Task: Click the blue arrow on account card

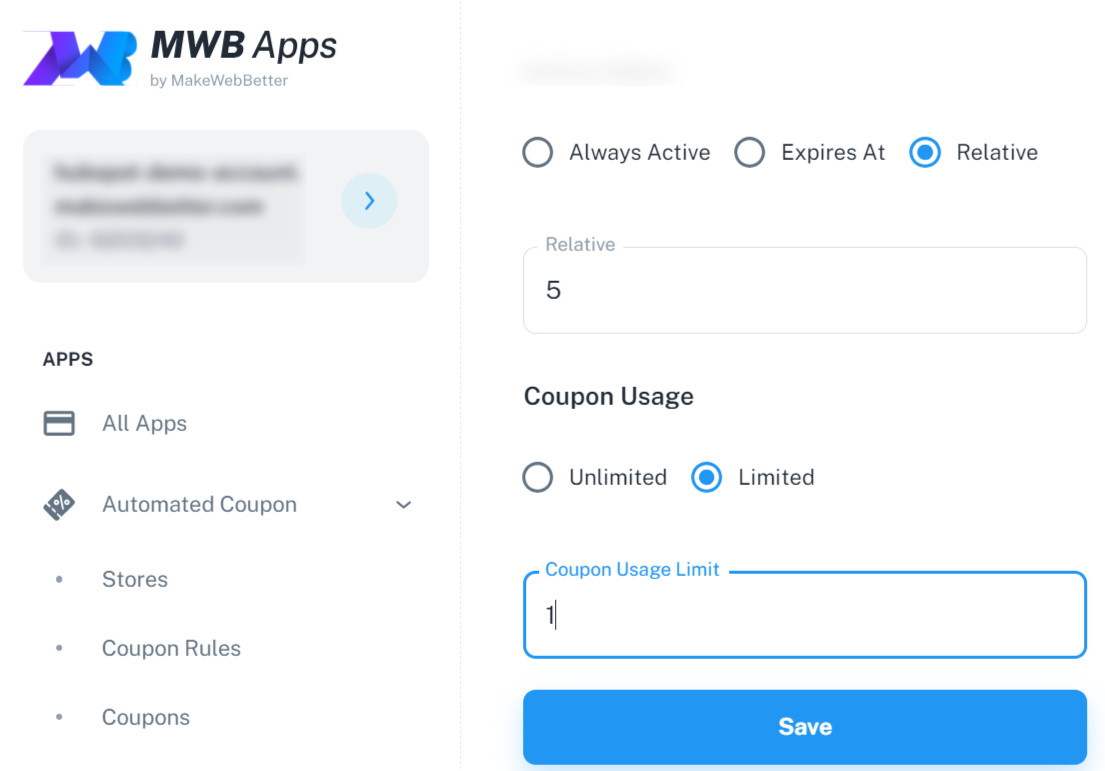Action: pyautogui.click(x=369, y=201)
